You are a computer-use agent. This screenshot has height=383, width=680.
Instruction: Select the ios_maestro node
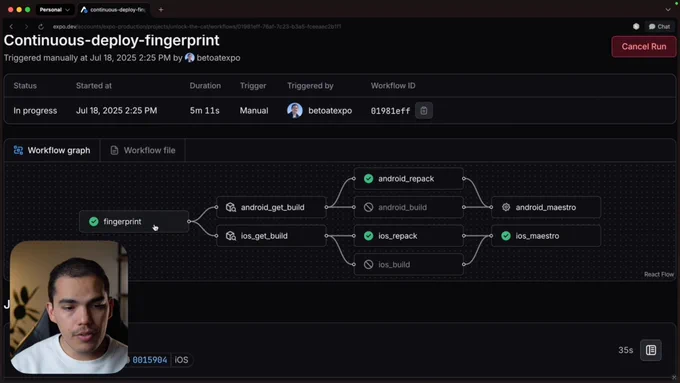pos(546,236)
